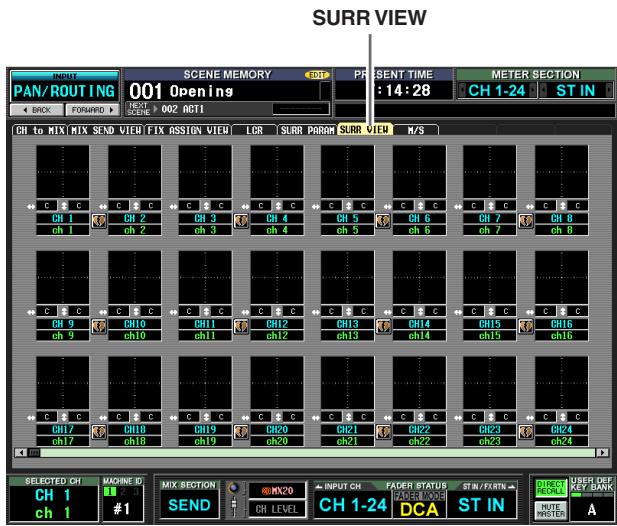Click the 001 Opening scene name
This screenshot has width=617, height=526.
(x=181, y=91)
